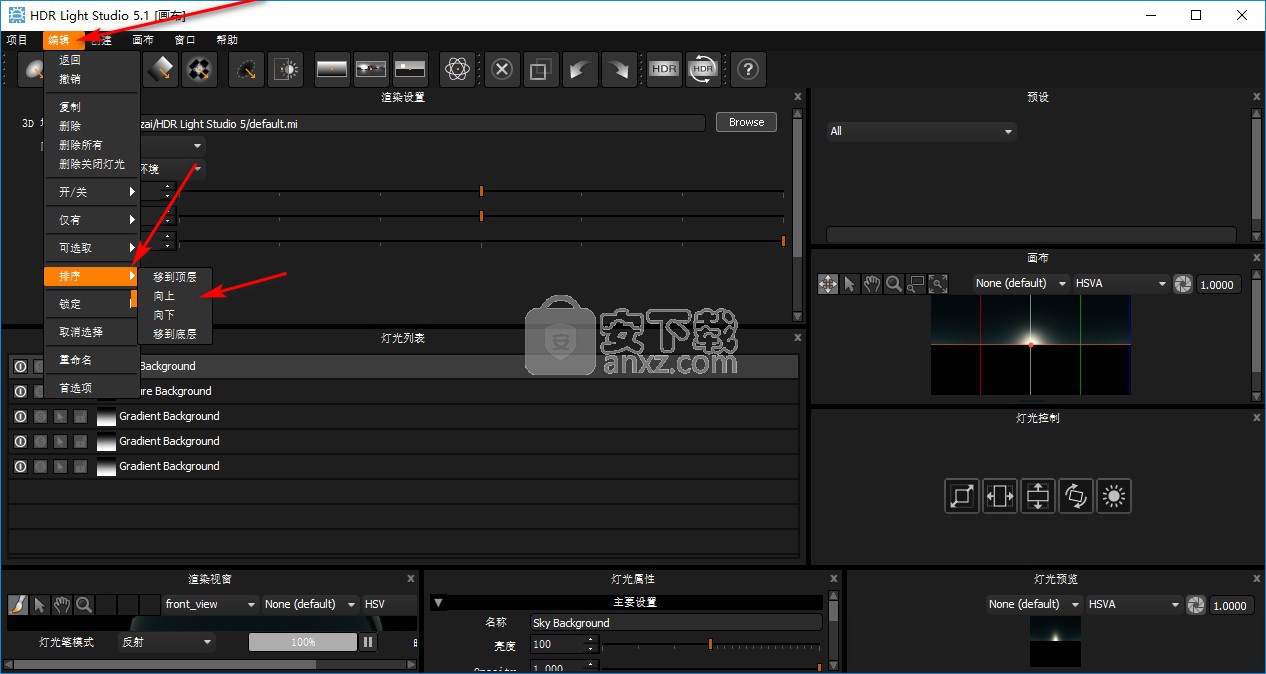
Task: Choose 移到底层 in the sort submenu
Action: 175,334
